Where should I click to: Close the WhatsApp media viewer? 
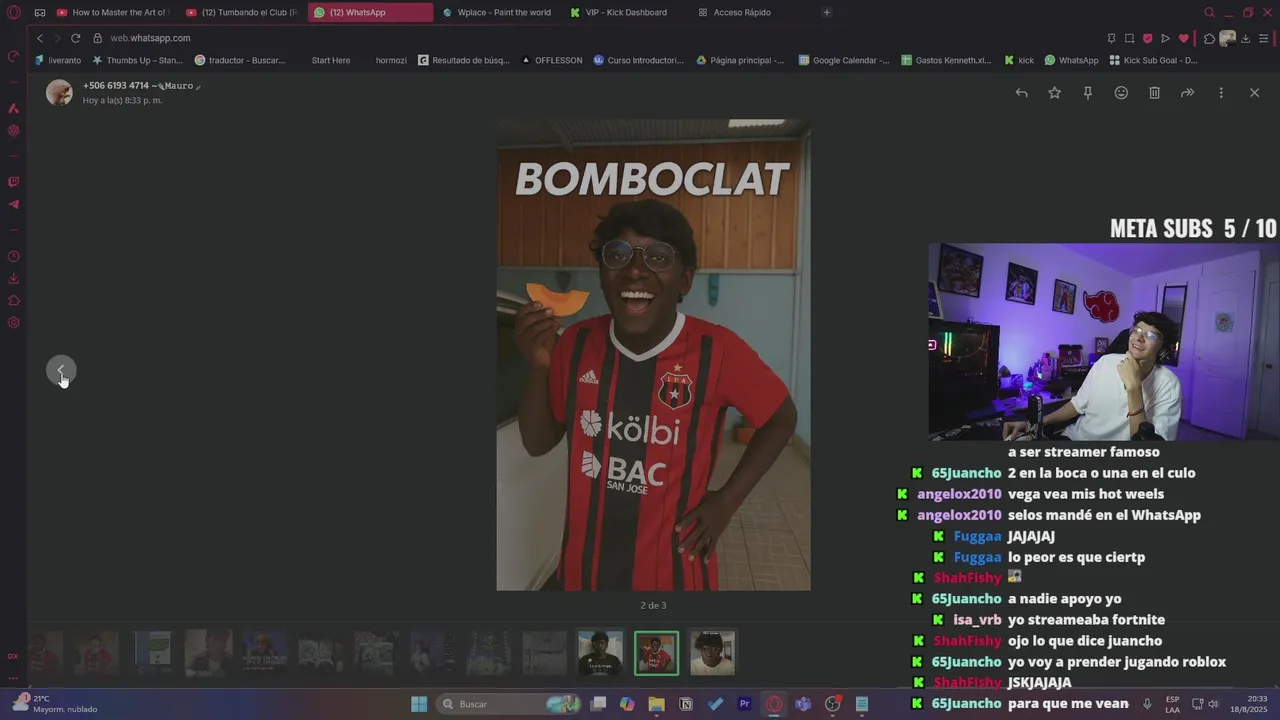[1254, 93]
